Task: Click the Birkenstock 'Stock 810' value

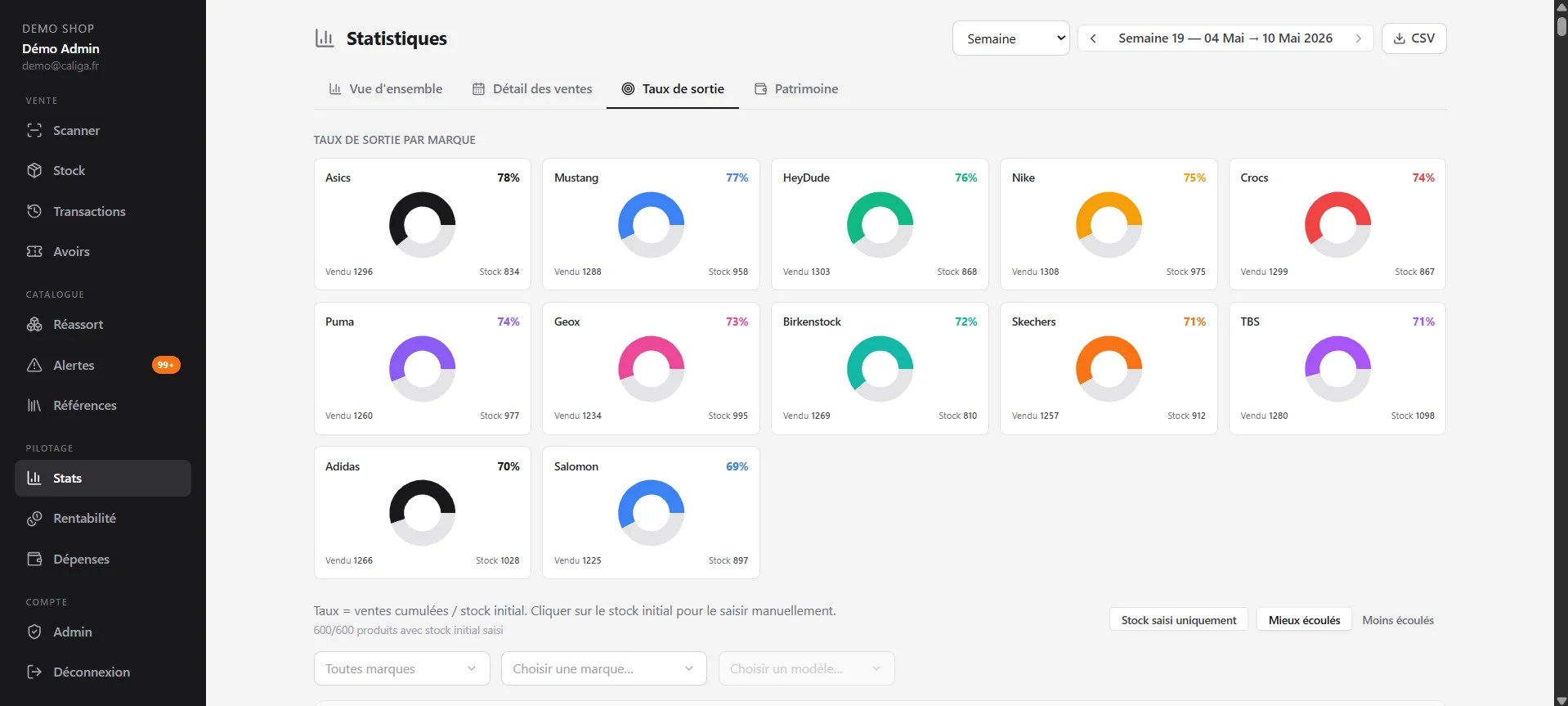Action: (957, 416)
